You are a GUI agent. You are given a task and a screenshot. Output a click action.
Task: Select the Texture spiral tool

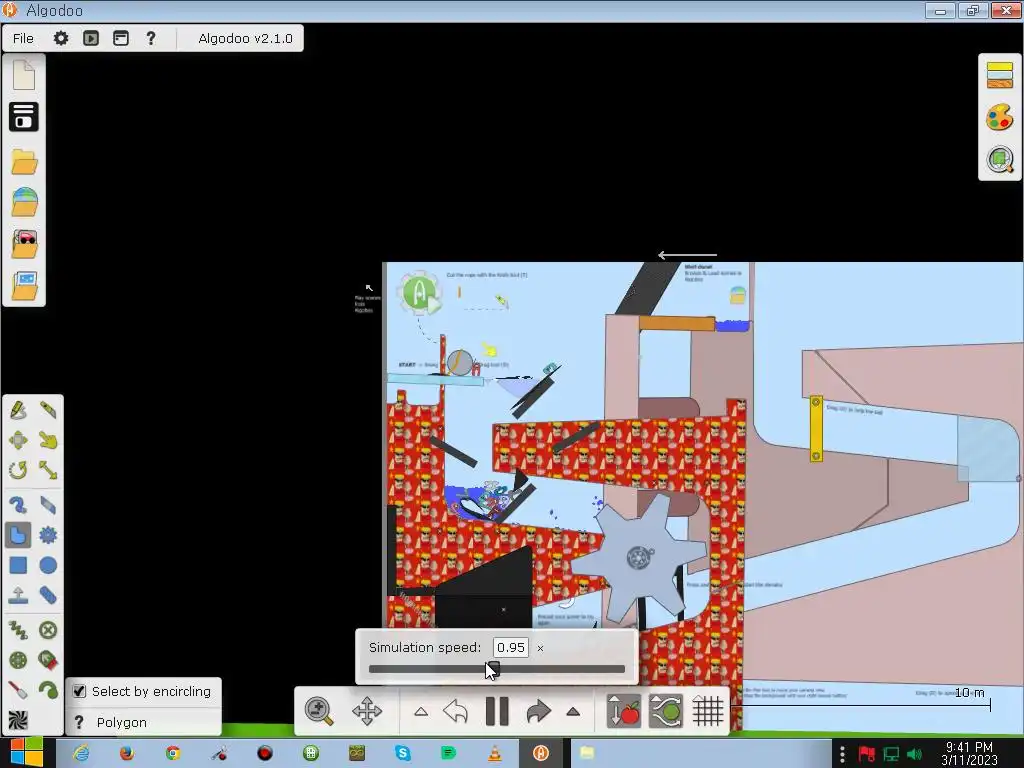18,720
